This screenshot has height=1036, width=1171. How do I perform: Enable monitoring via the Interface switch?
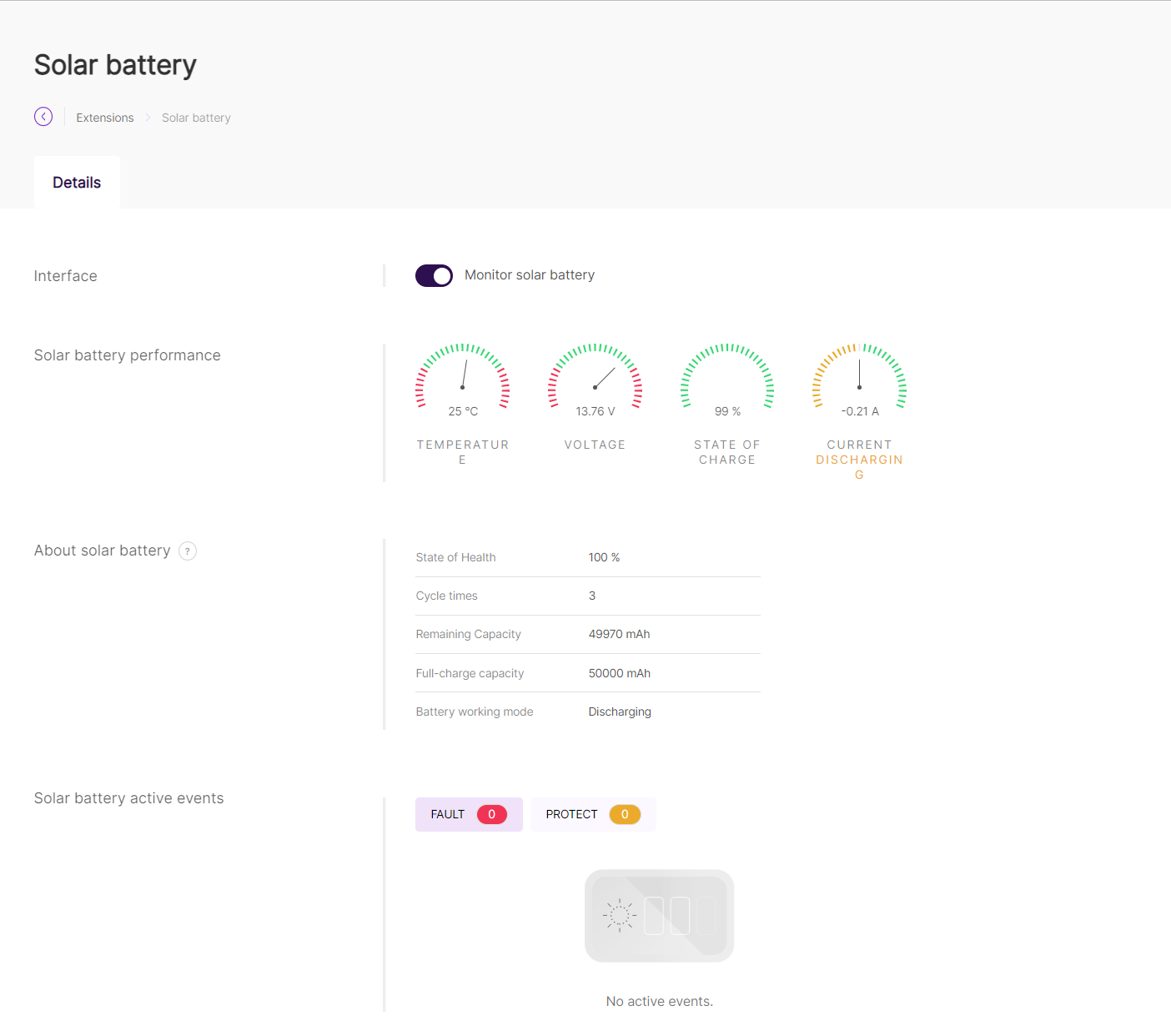[x=434, y=275]
